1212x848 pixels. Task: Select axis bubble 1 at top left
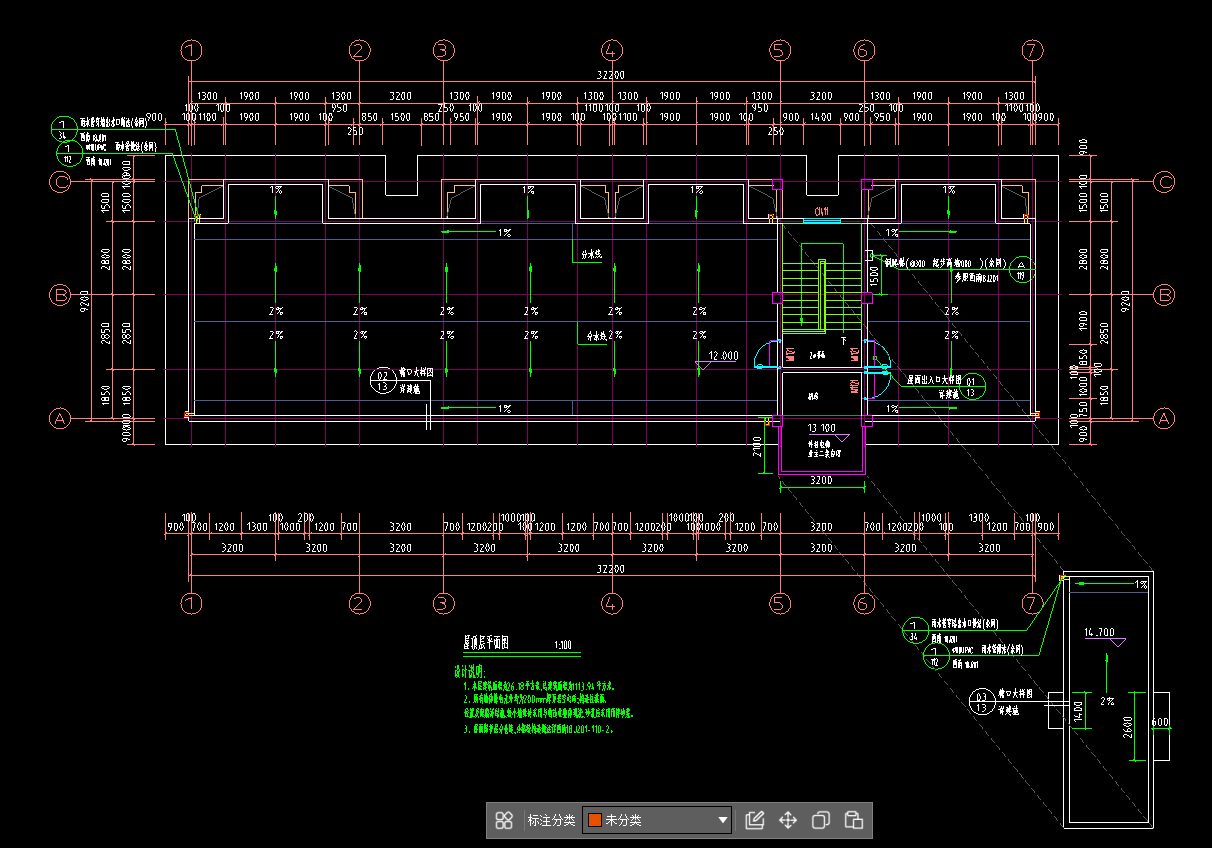point(191,51)
